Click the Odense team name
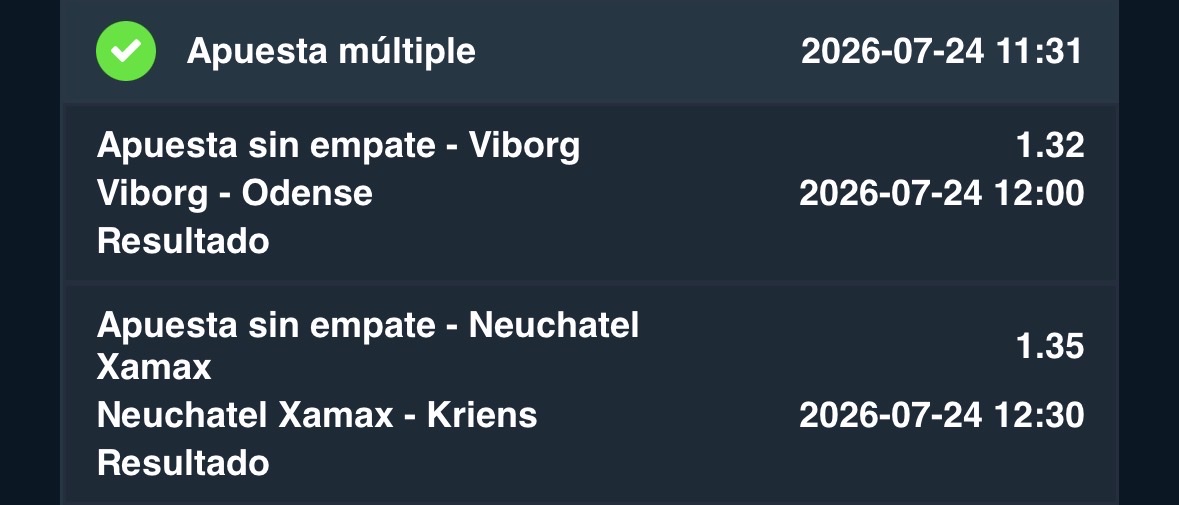 click(x=307, y=193)
